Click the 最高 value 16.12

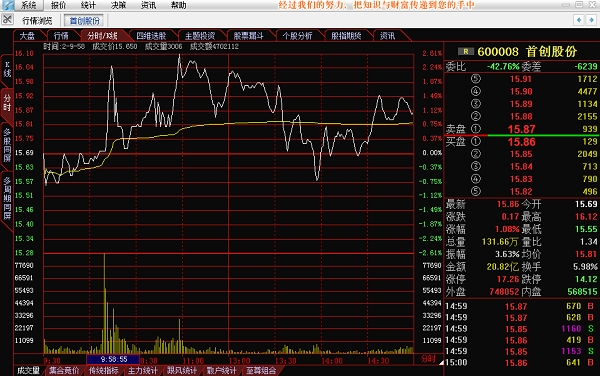click(586, 217)
